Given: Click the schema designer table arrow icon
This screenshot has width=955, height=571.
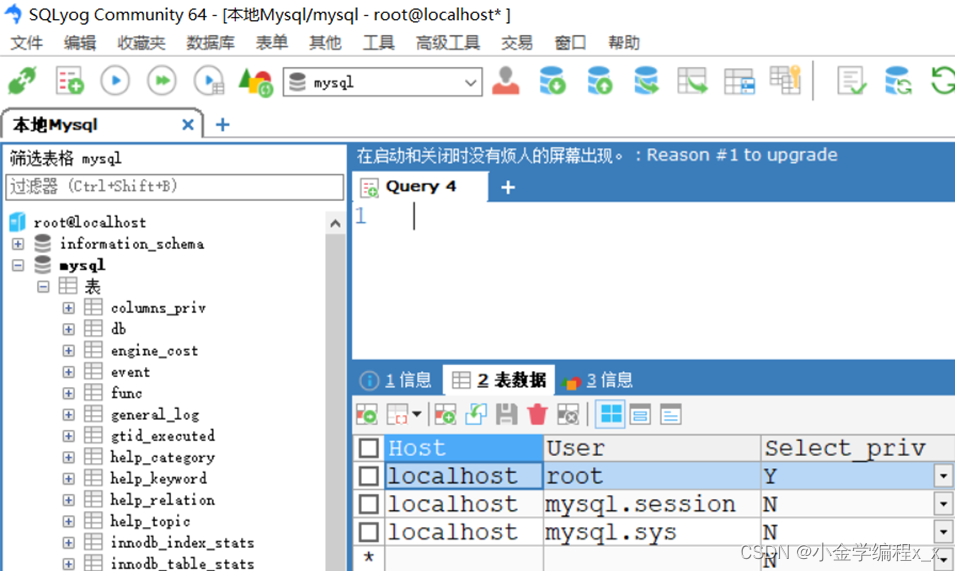Looking at the screenshot, I should (692, 81).
